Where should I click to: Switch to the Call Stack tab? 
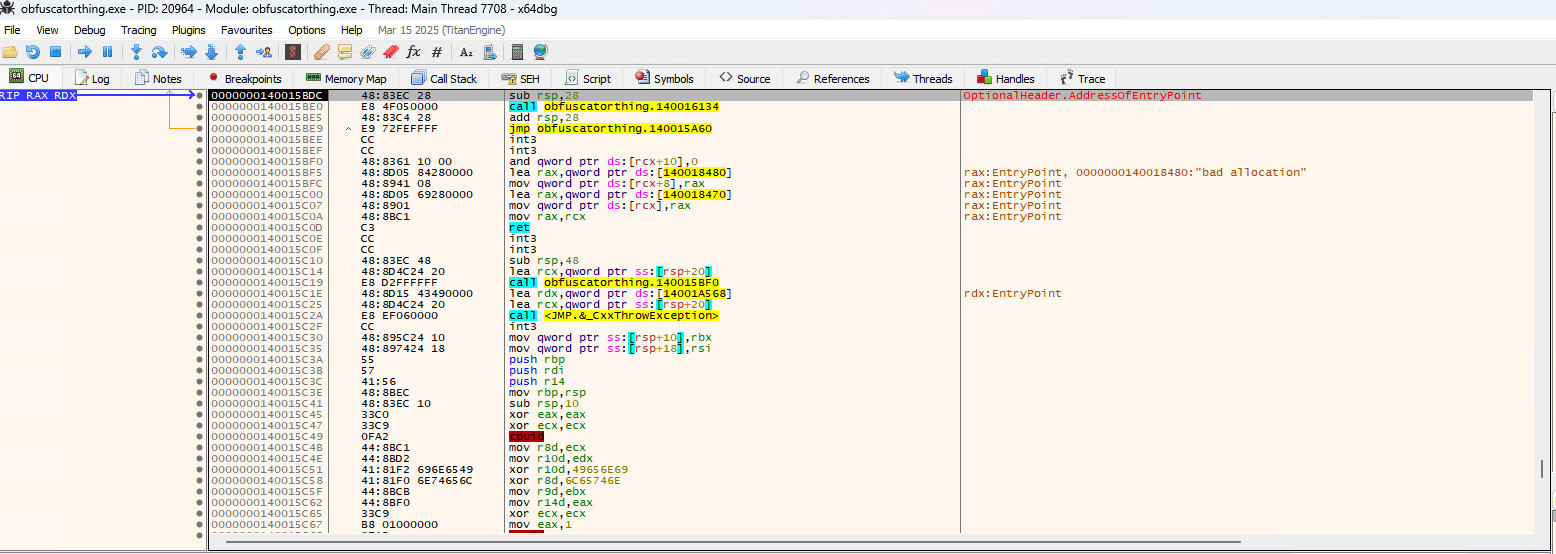[x=444, y=78]
